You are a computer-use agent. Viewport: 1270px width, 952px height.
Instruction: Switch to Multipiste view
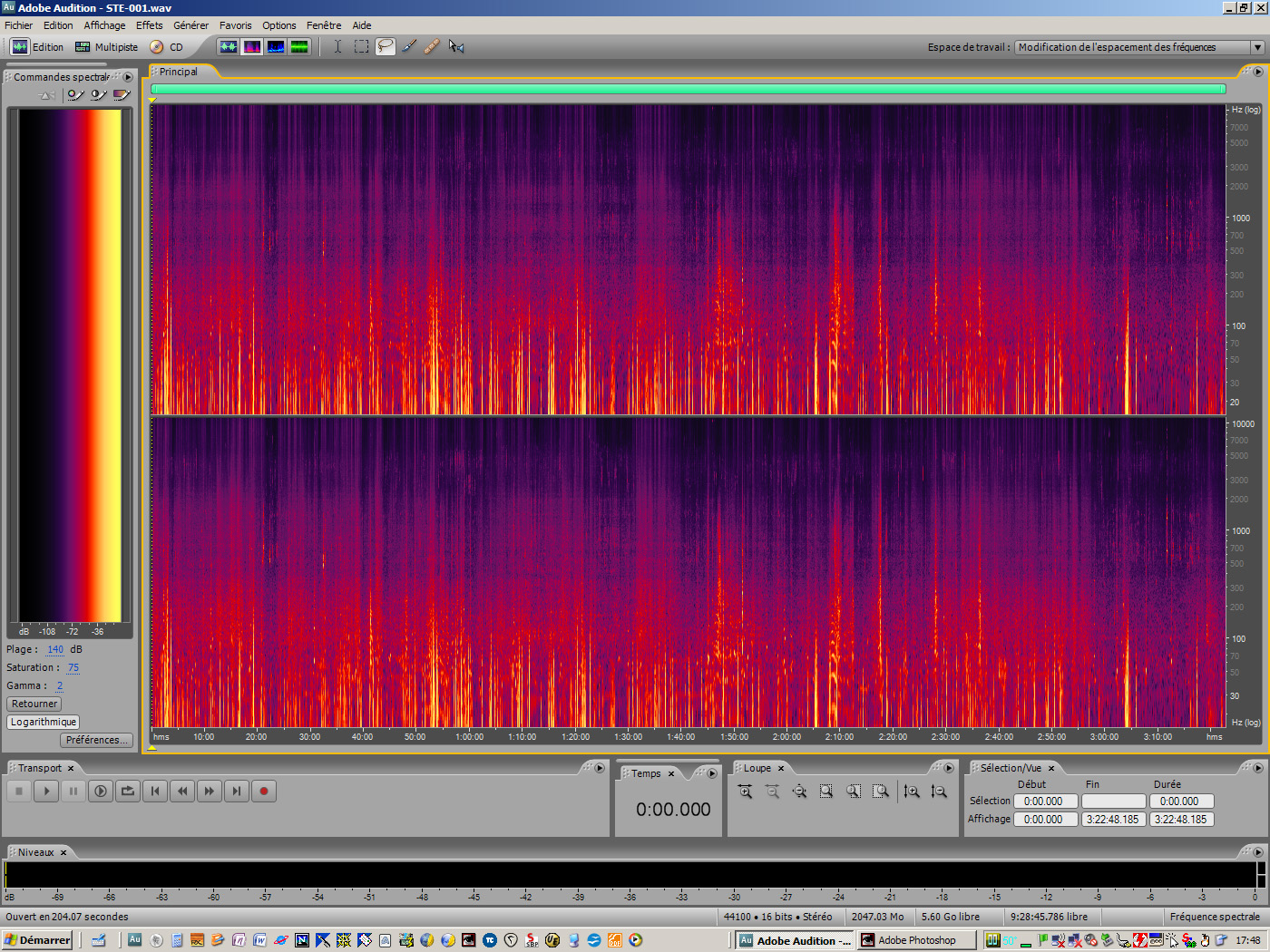[106, 47]
